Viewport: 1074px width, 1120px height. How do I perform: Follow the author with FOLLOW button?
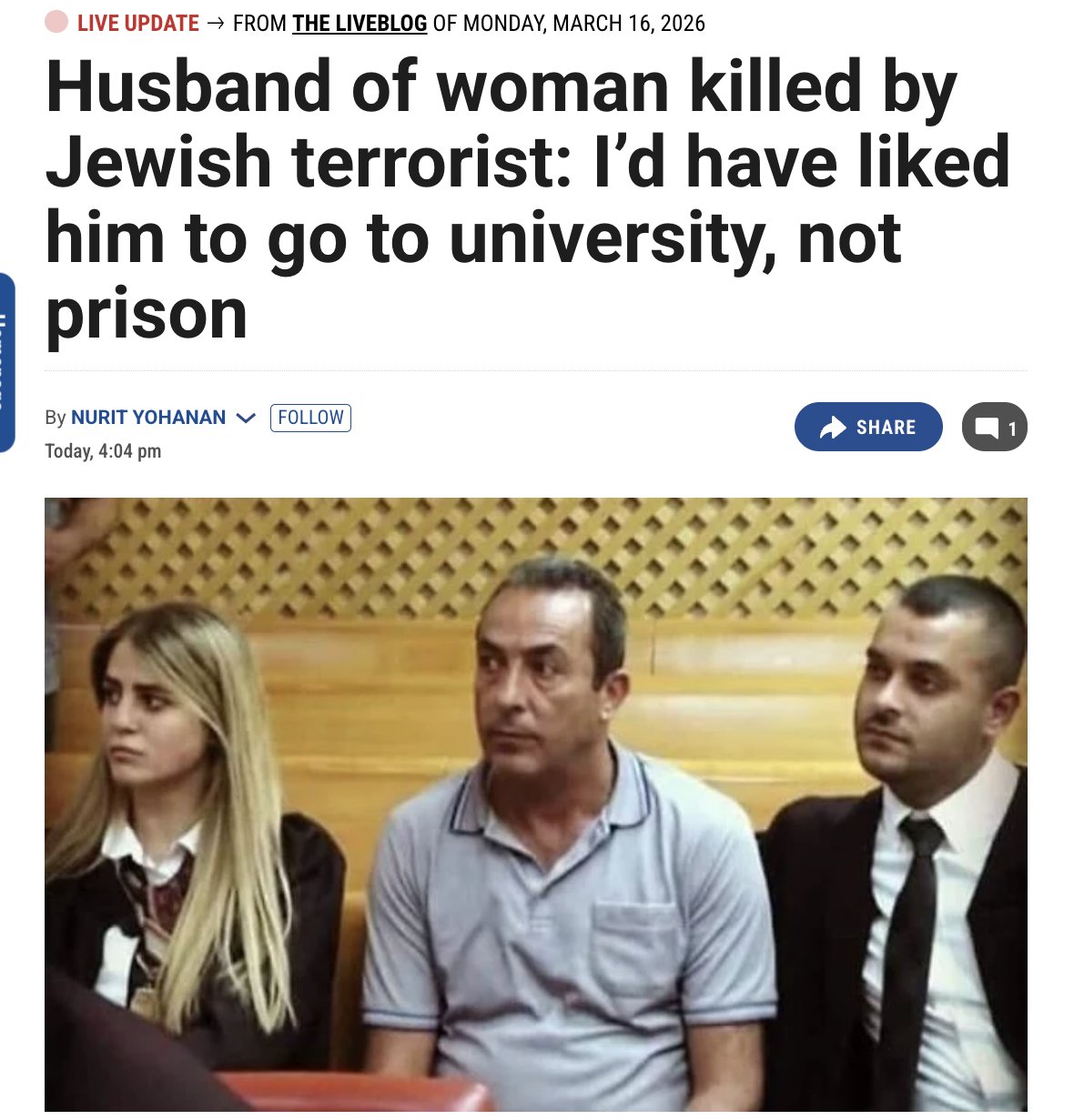point(310,418)
